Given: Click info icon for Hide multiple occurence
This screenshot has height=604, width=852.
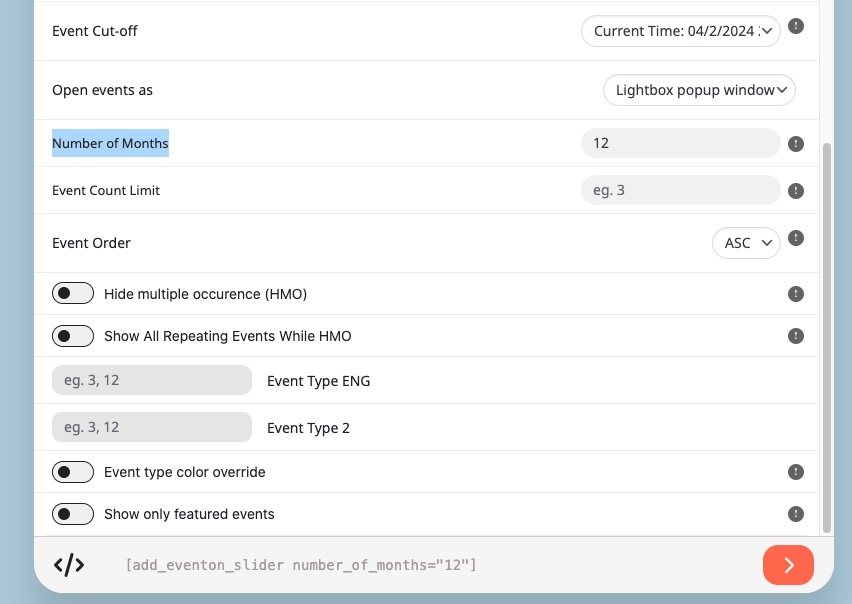Looking at the screenshot, I should tap(795, 294).
